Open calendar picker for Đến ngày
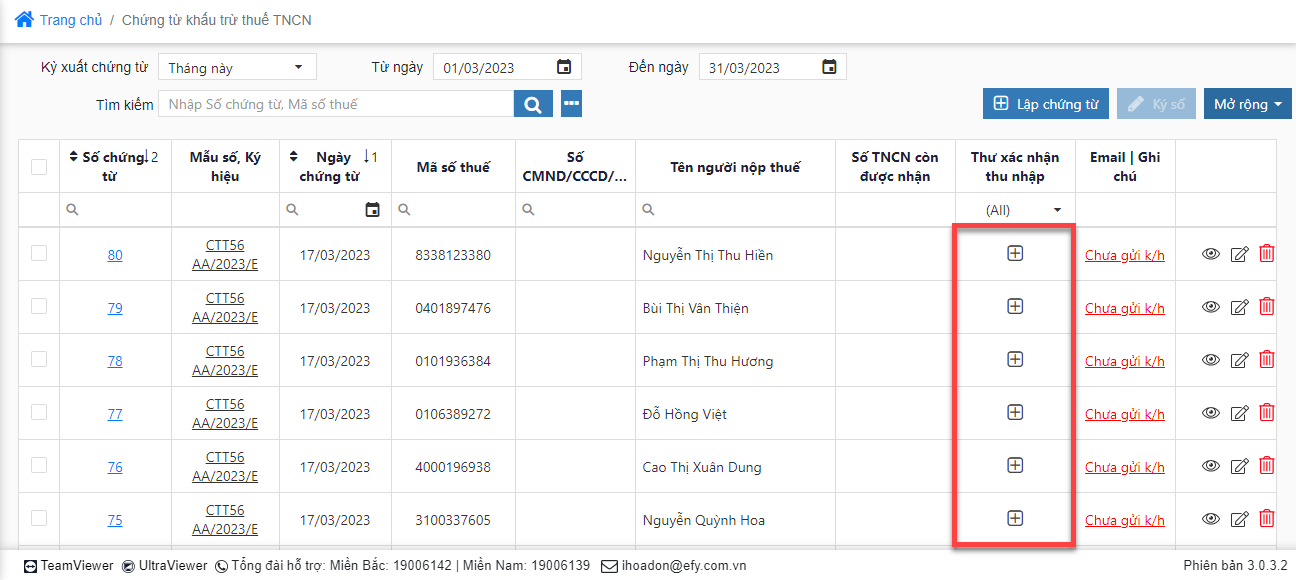 tap(829, 67)
